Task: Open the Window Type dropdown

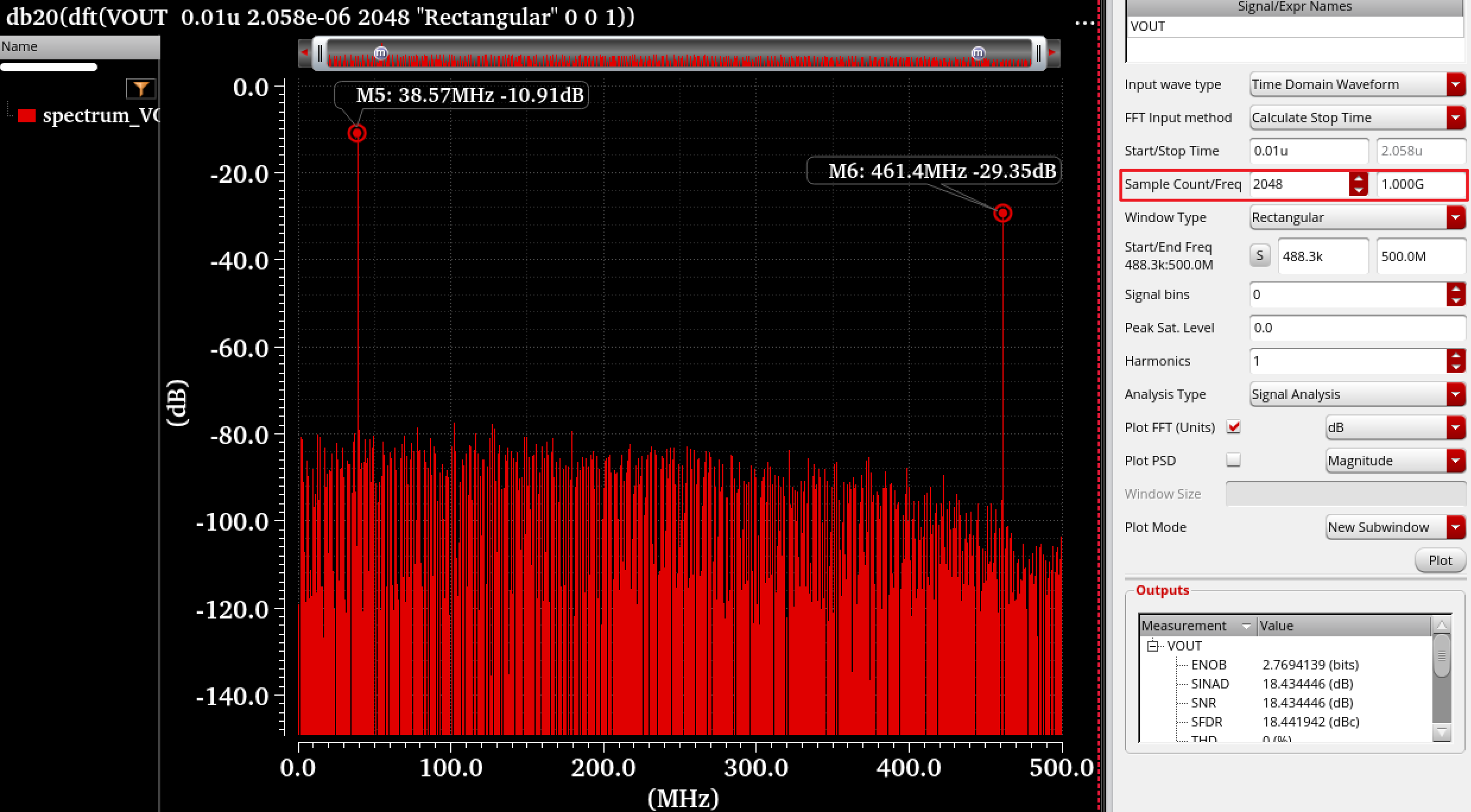Action: [1455, 217]
